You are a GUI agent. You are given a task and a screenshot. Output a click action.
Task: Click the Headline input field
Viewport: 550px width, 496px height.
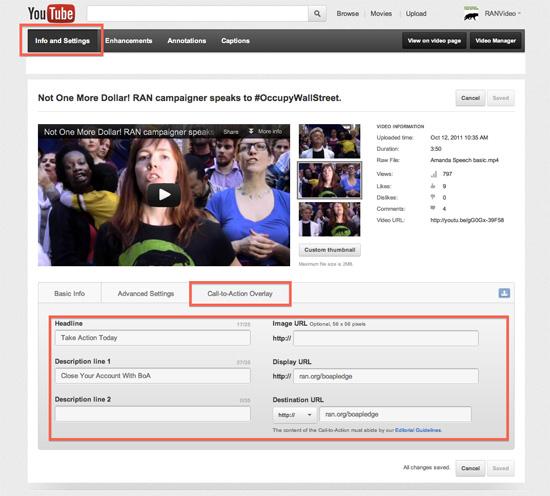153,338
